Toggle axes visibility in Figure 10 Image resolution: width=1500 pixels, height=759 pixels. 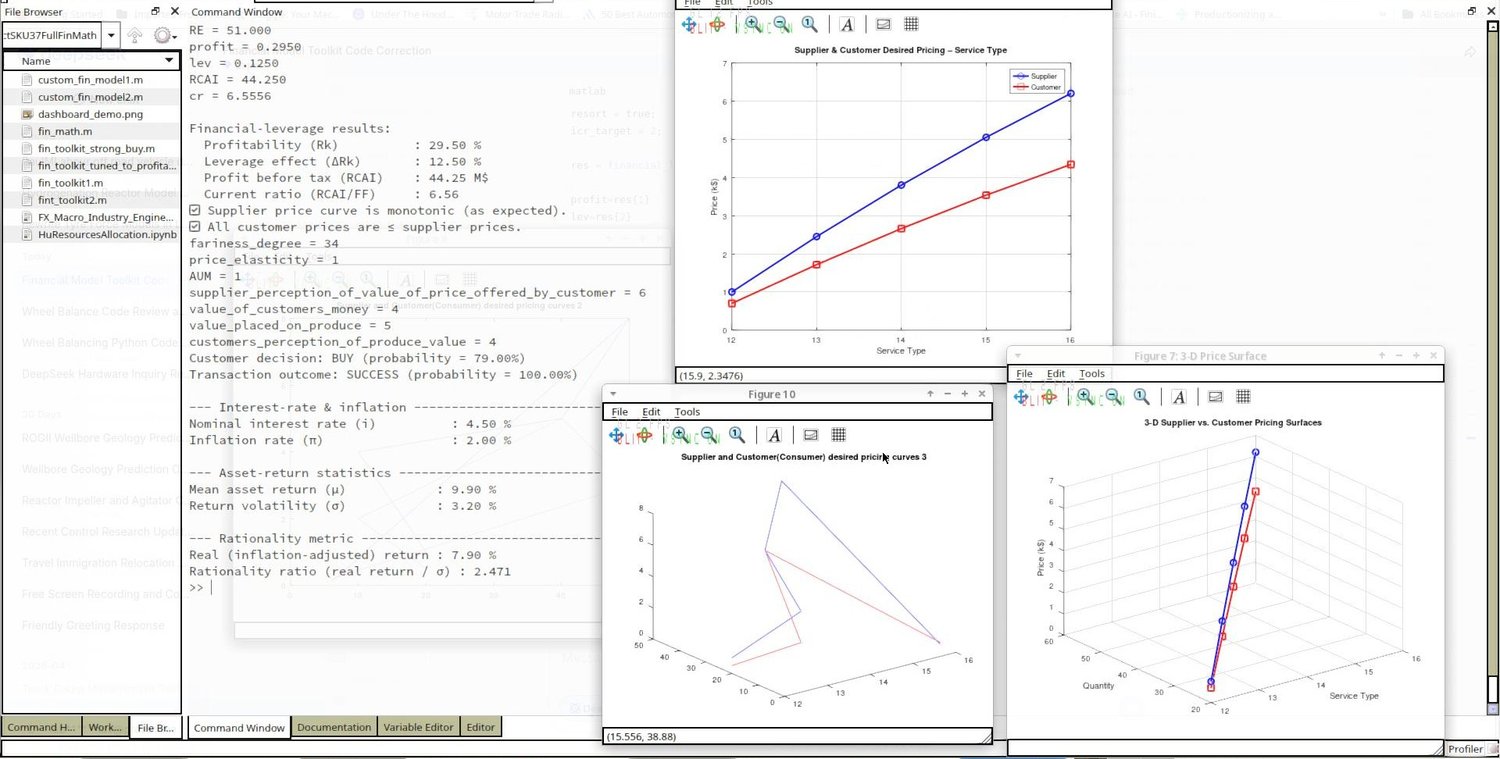click(811, 435)
